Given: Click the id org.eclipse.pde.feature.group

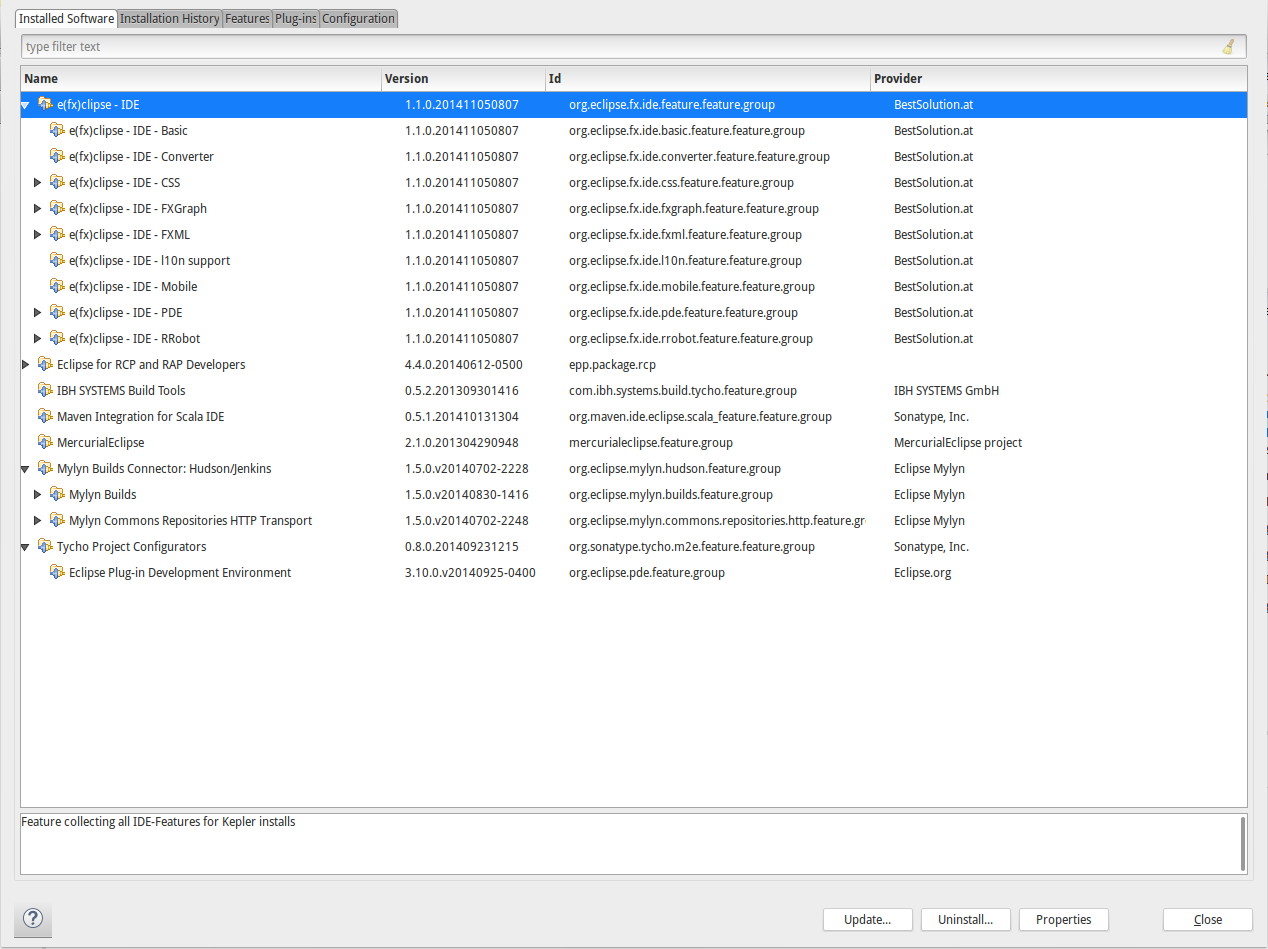Looking at the screenshot, I should pos(647,572).
